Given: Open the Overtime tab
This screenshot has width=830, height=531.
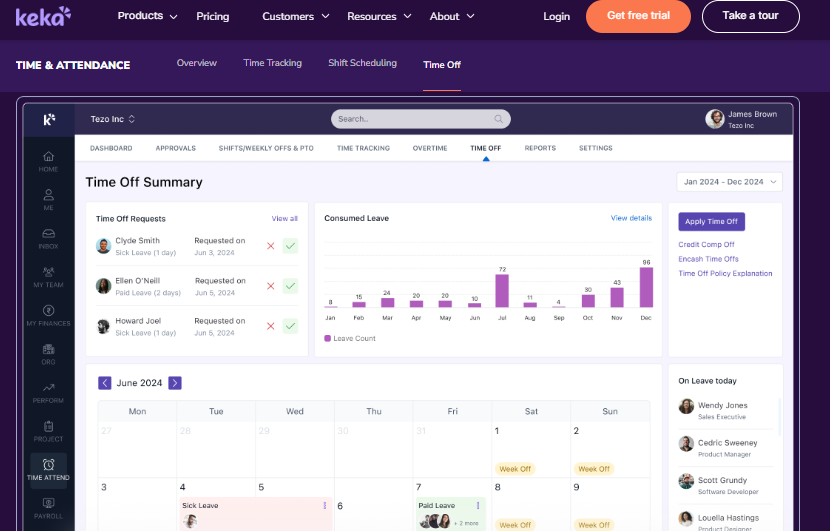Looking at the screenshot, I should 430,148.
